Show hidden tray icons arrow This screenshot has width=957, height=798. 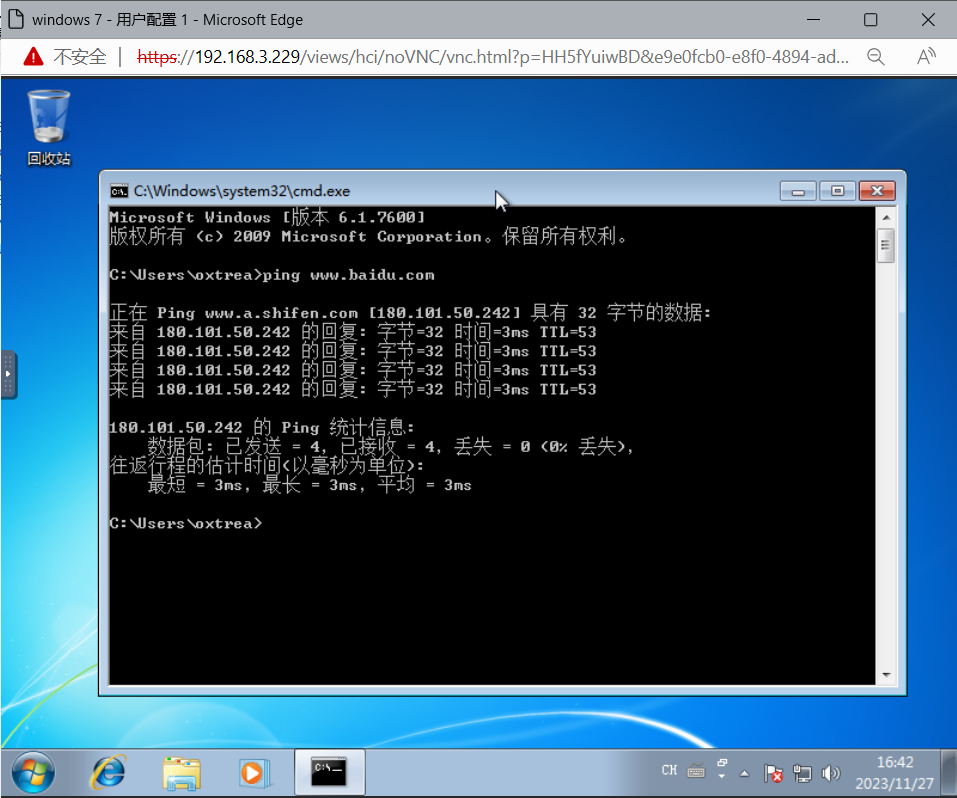coord(745,774)
